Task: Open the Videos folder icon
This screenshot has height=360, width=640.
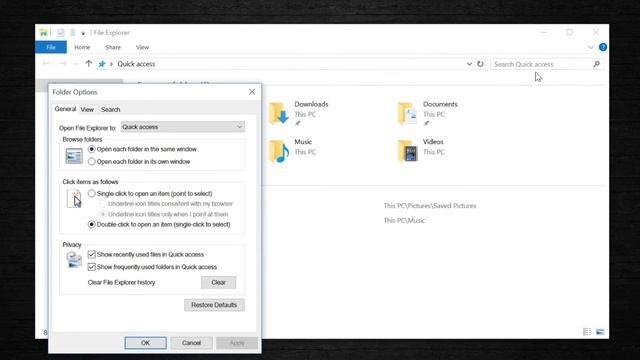Action: [x=407, y=151]
